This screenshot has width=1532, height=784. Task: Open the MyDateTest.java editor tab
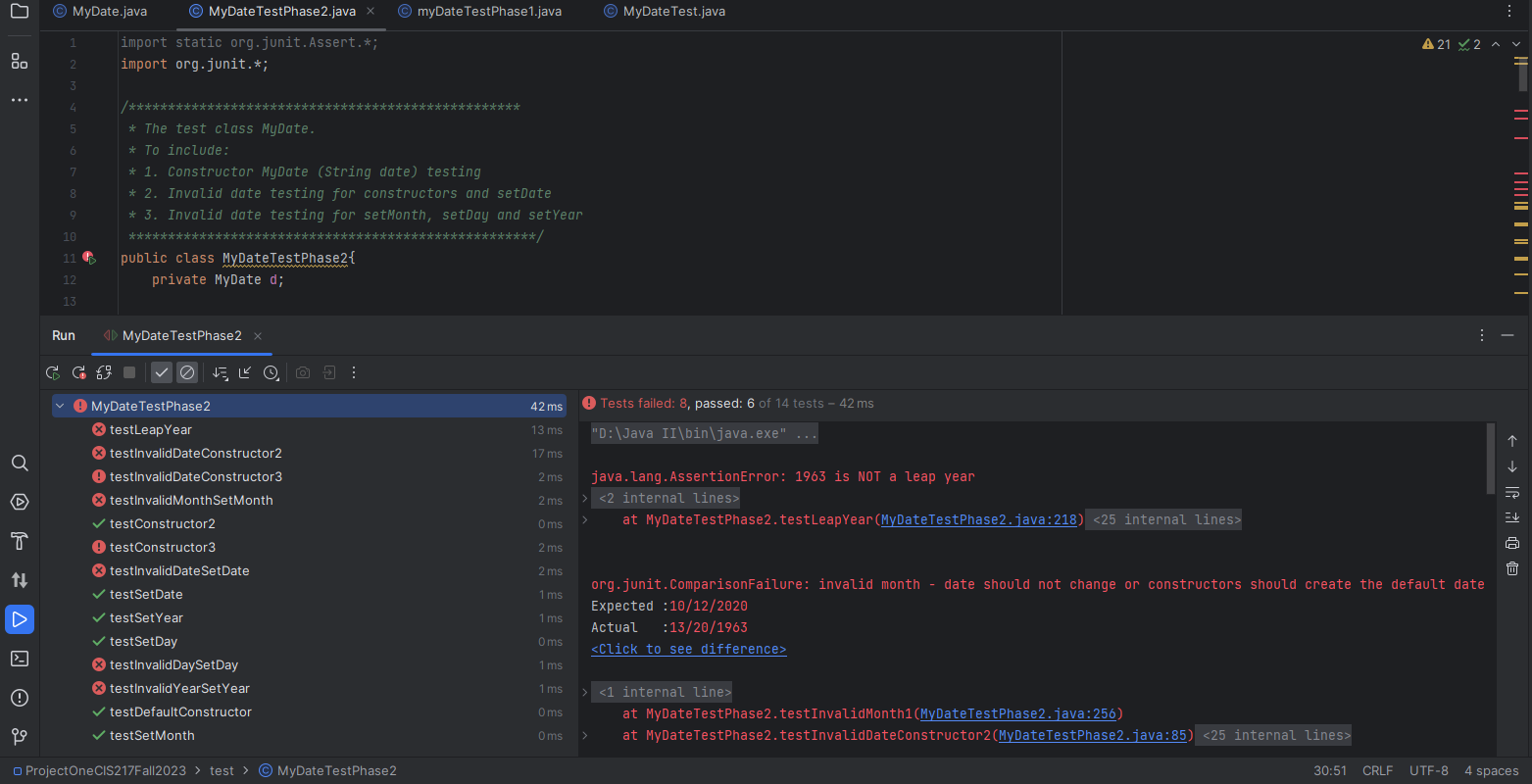point(665,12)
